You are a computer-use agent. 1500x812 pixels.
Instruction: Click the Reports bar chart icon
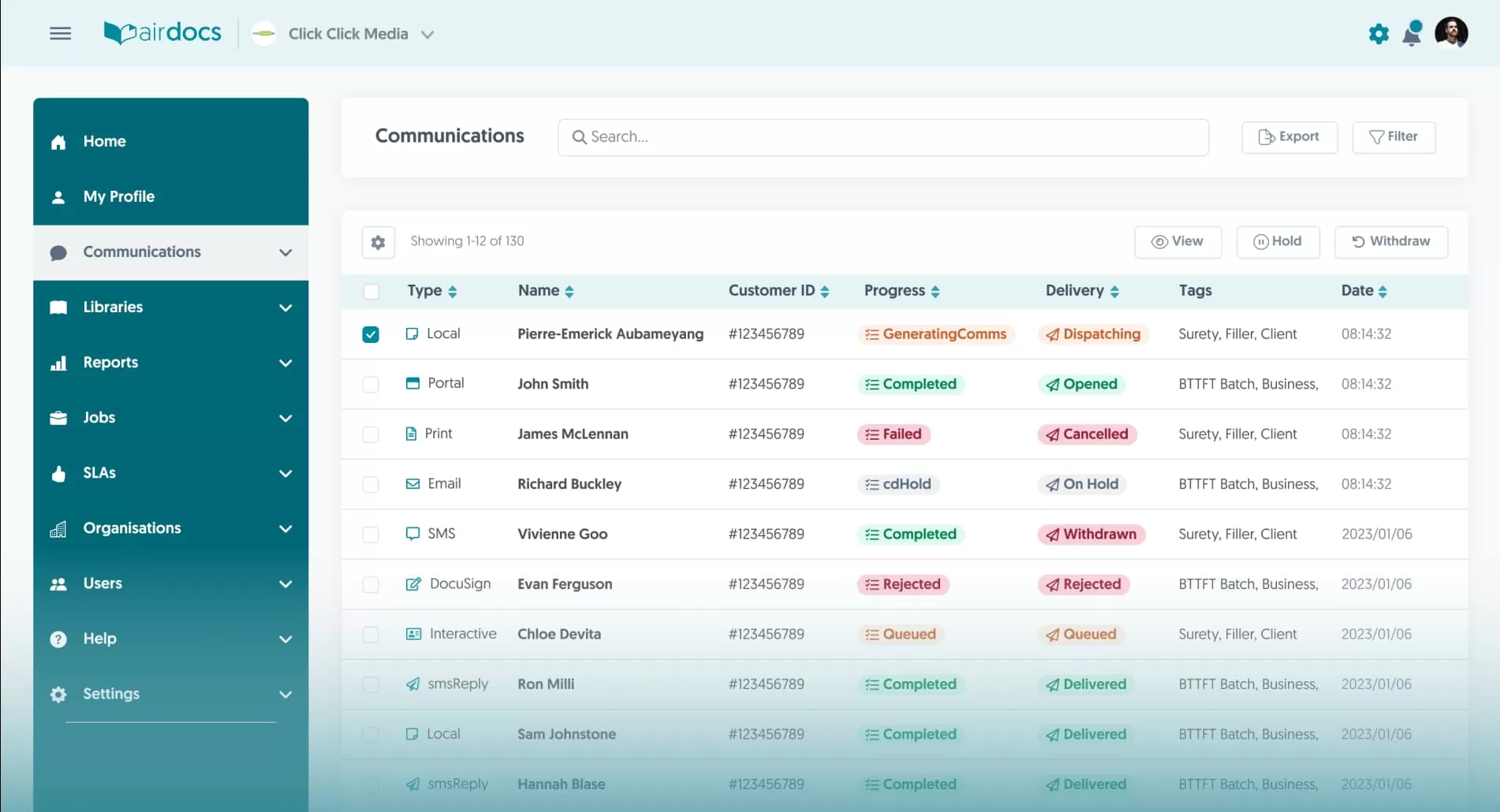[58, 363]
